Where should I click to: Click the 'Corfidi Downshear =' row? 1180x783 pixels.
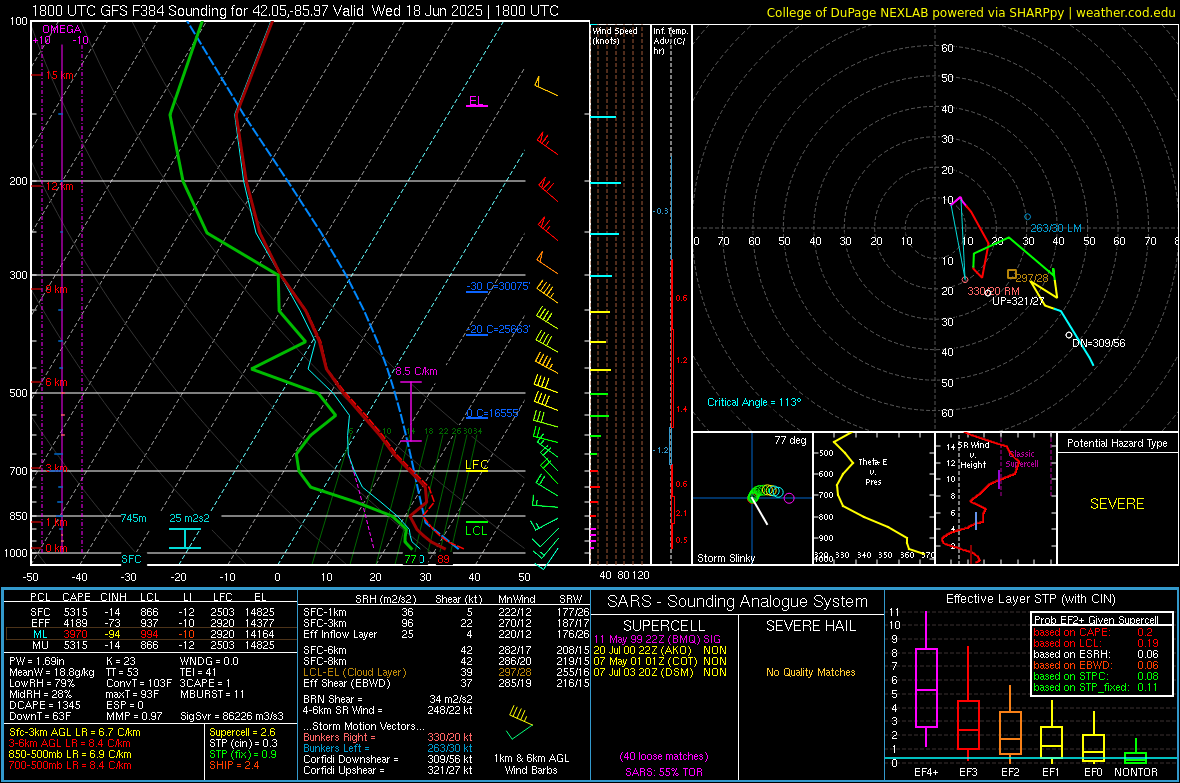388,759
